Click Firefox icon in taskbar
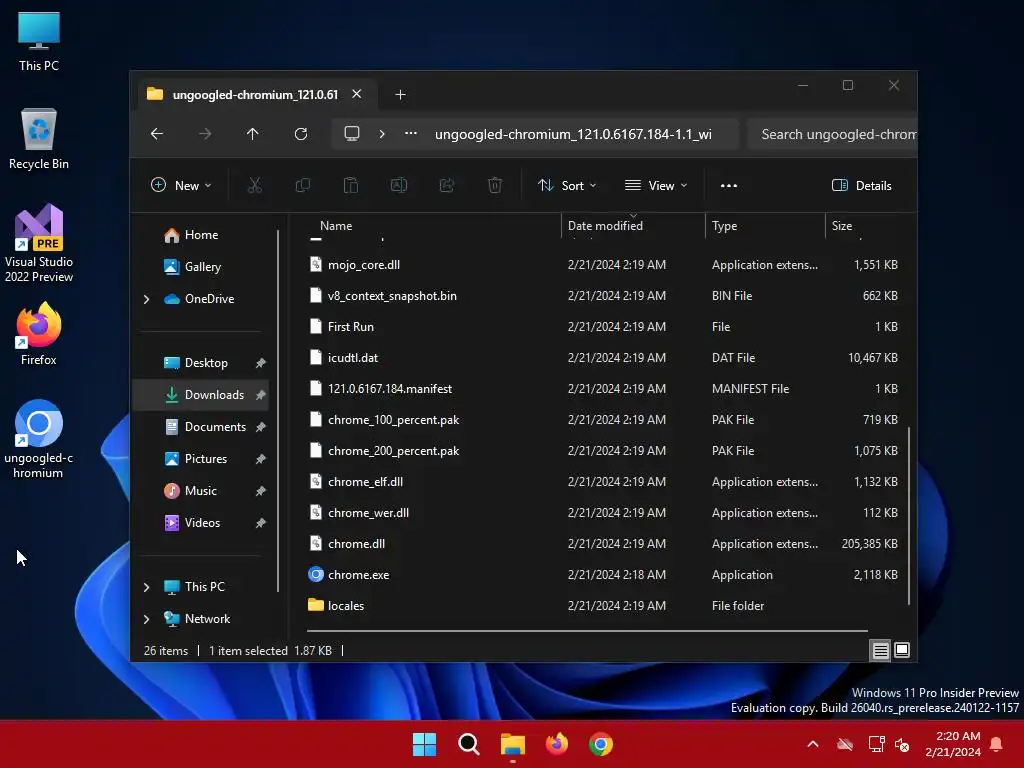The height and width of the screenshot is (768, 1024). click(556, 744)
